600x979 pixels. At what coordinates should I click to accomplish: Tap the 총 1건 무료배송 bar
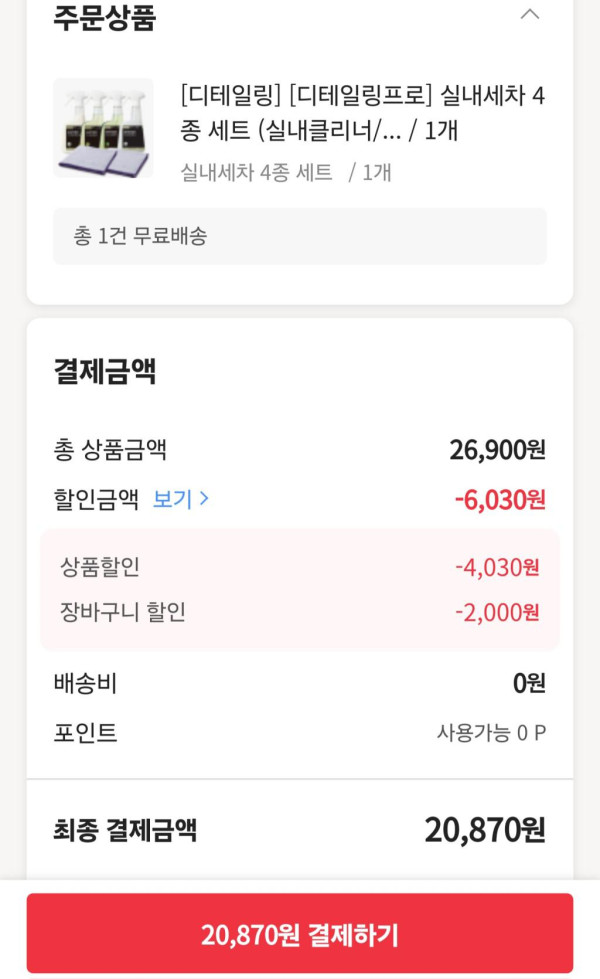click(x=300, y=236)
